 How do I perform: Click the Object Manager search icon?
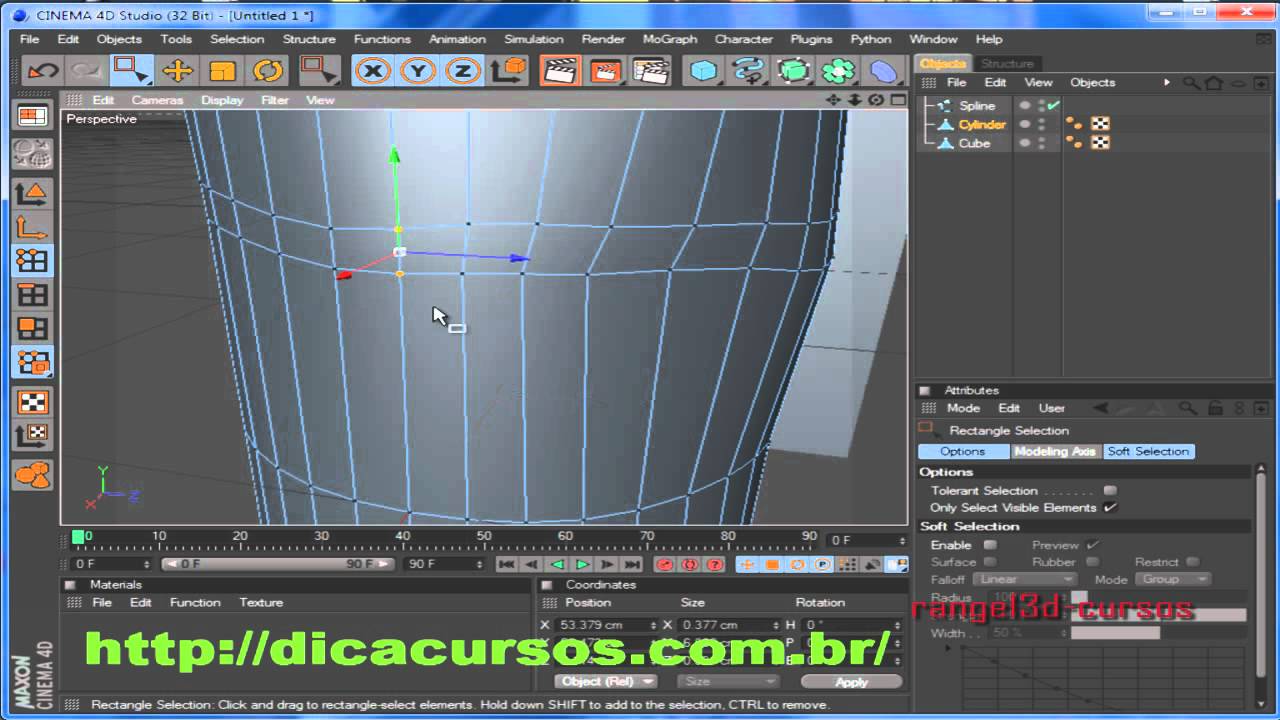[1192, 83]
